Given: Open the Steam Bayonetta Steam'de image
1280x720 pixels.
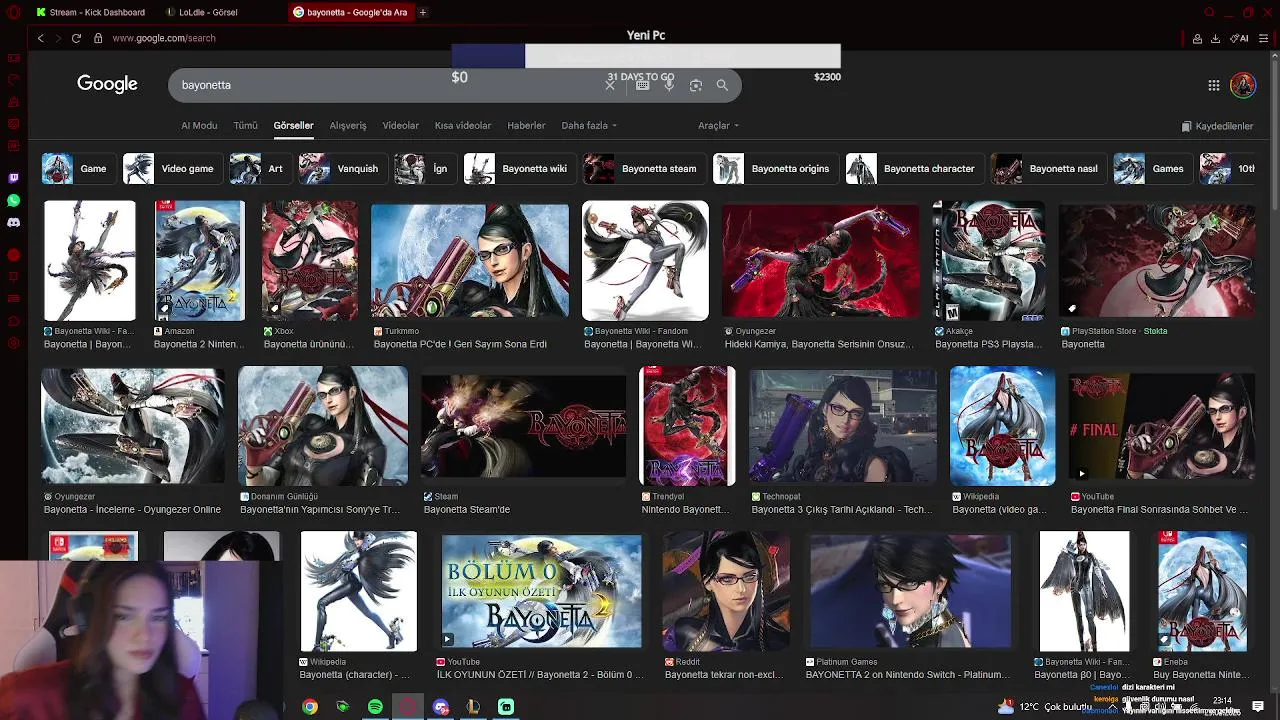Looking at the screenshot, I should 523,426.
